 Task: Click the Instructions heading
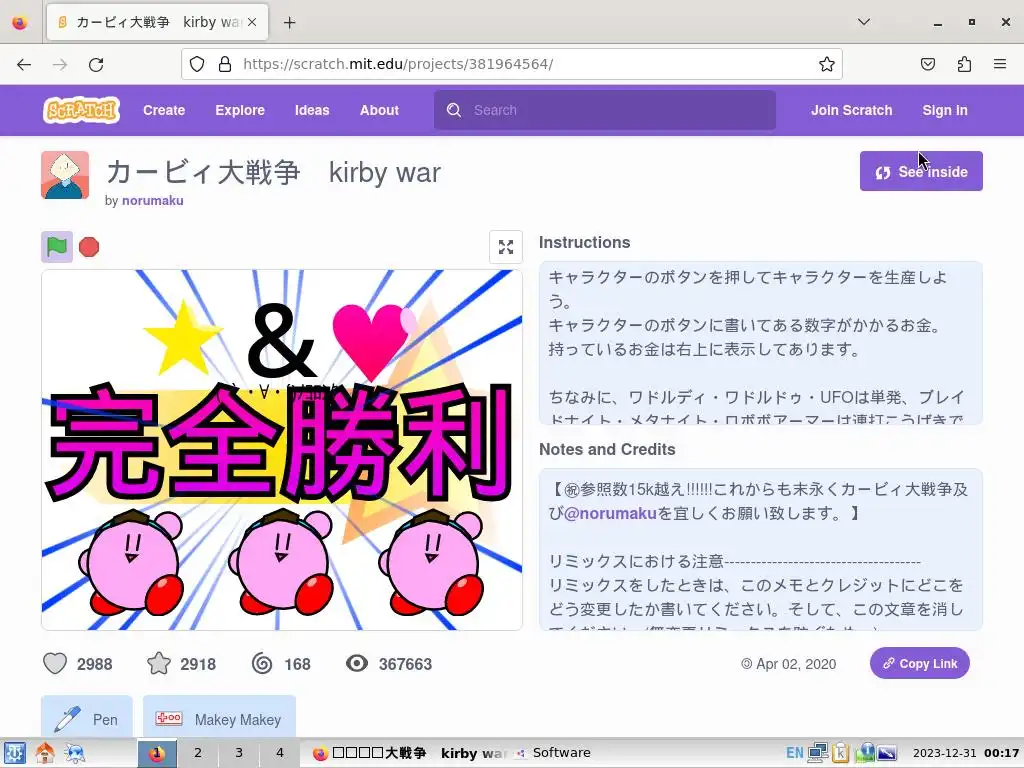pos(584,242)
